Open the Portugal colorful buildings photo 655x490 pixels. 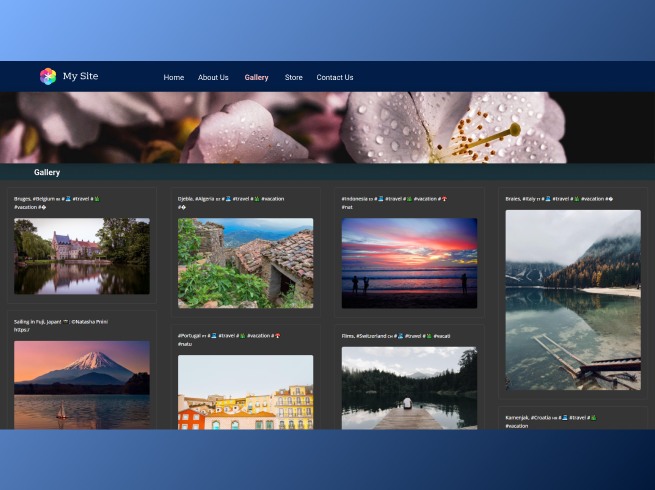point(246,392)
